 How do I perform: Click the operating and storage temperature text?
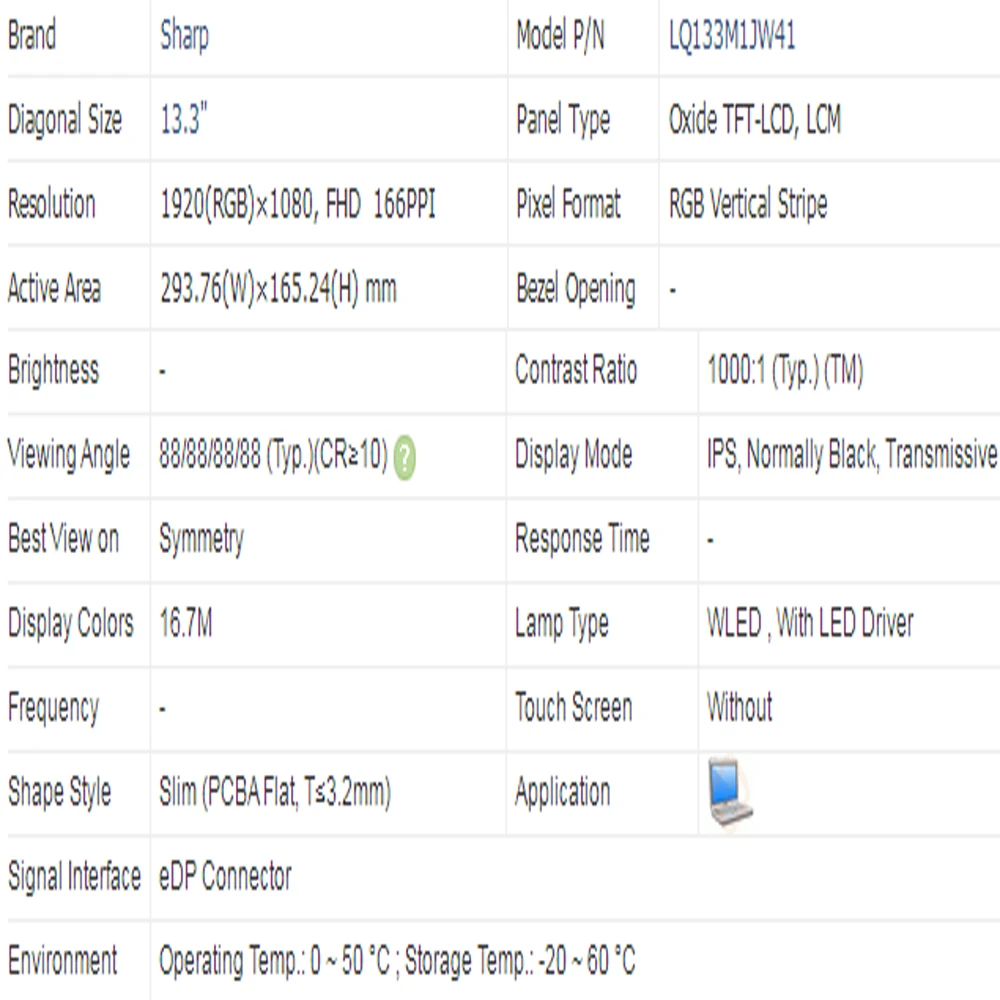(x=397, y=960)
